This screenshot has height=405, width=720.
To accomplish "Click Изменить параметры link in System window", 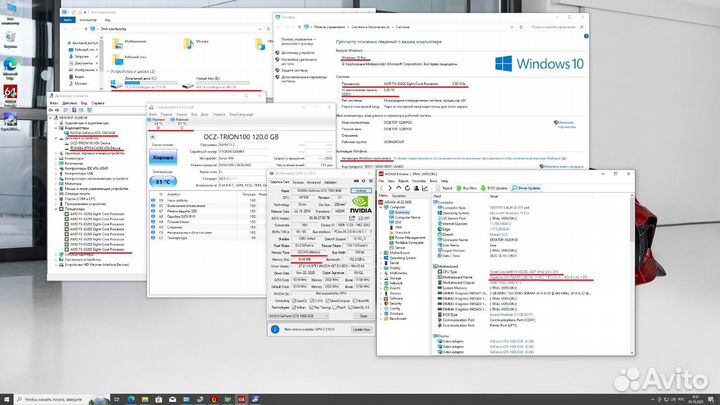I will (x=566, y=124).
